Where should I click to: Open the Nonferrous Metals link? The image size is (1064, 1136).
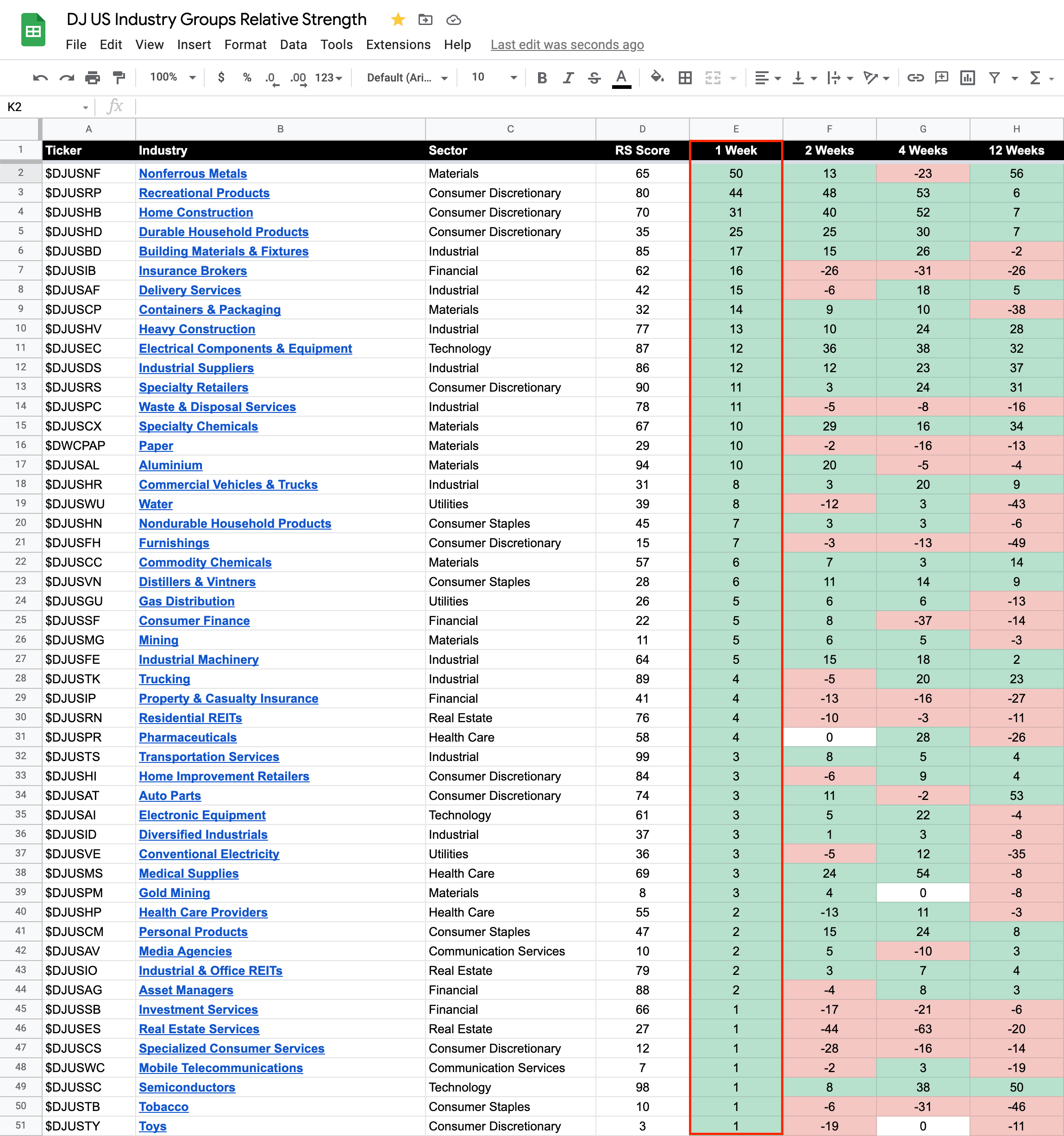(x=193, y=174)
